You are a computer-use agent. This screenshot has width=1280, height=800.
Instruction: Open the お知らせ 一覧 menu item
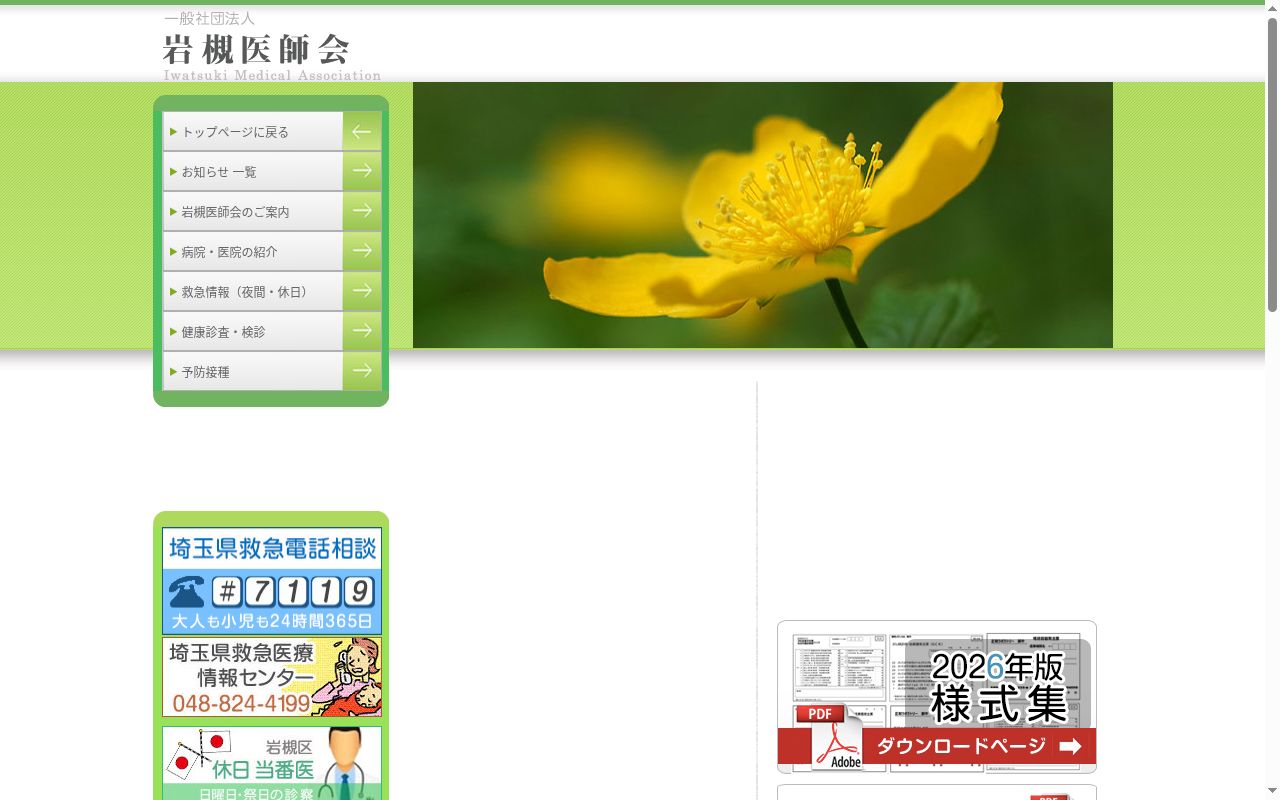tap(272, 171)
